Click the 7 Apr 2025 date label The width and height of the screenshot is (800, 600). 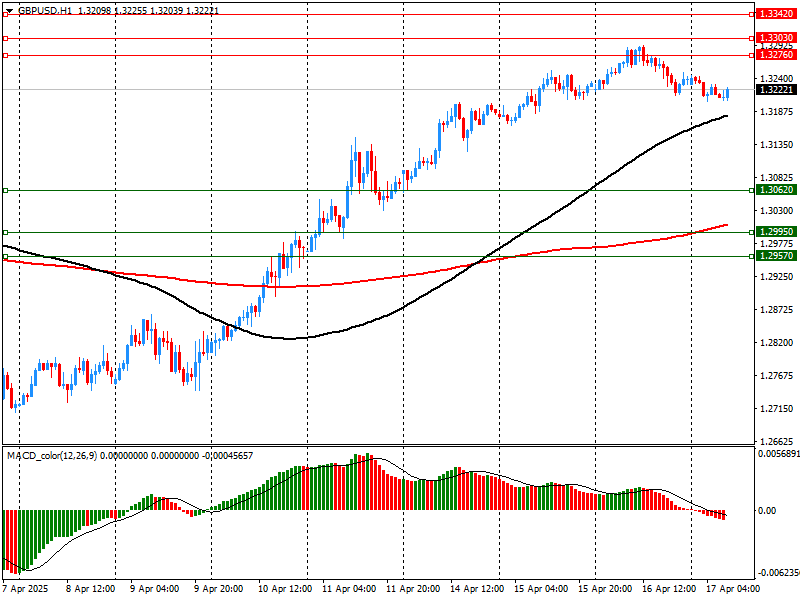[x=27, y=589]
